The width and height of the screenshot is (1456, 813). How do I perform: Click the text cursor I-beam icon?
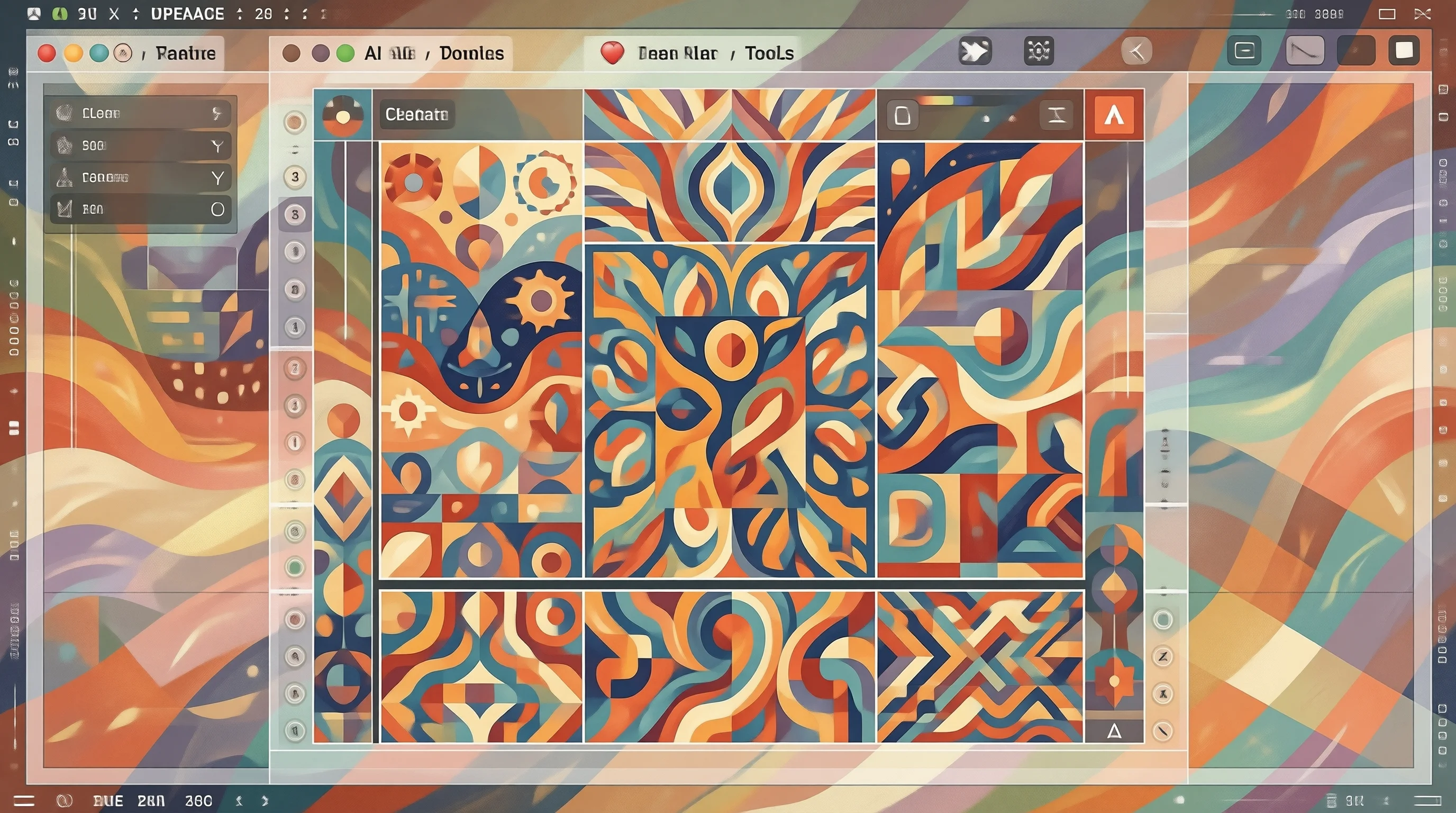click(1057, 115)
